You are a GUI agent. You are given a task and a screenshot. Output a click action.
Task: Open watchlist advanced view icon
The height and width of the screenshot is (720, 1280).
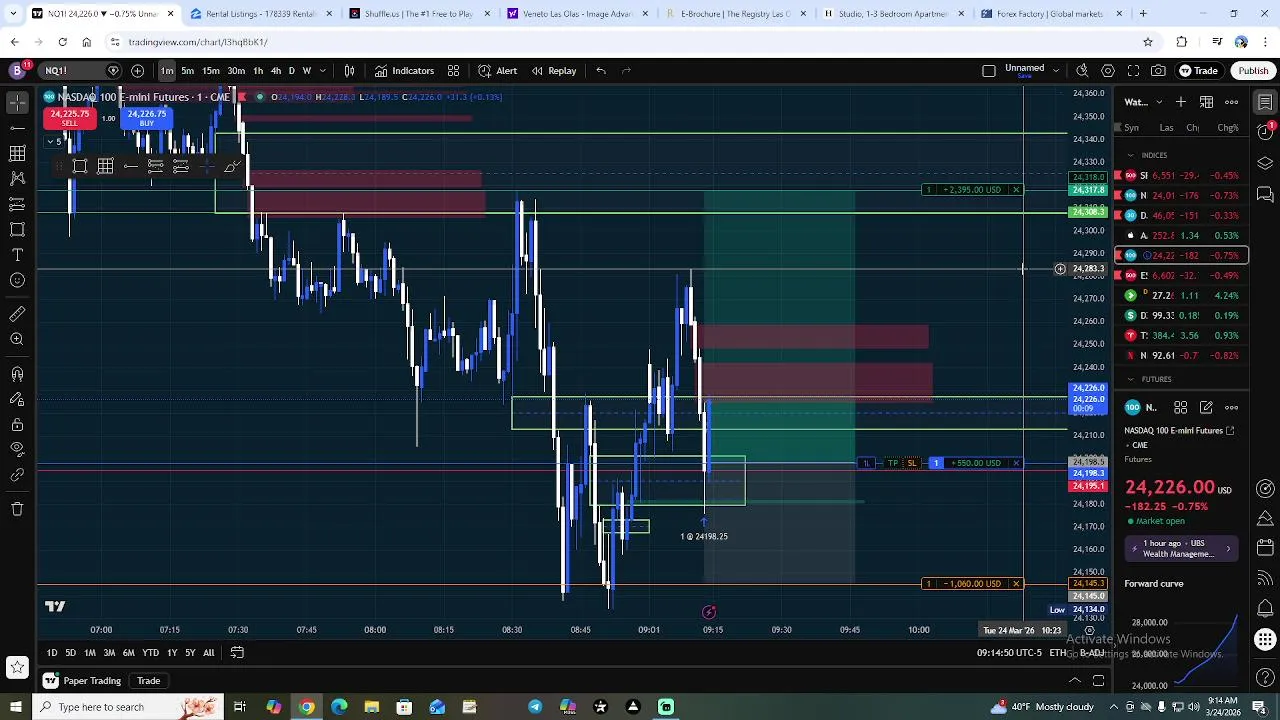tap(1207, 102)
